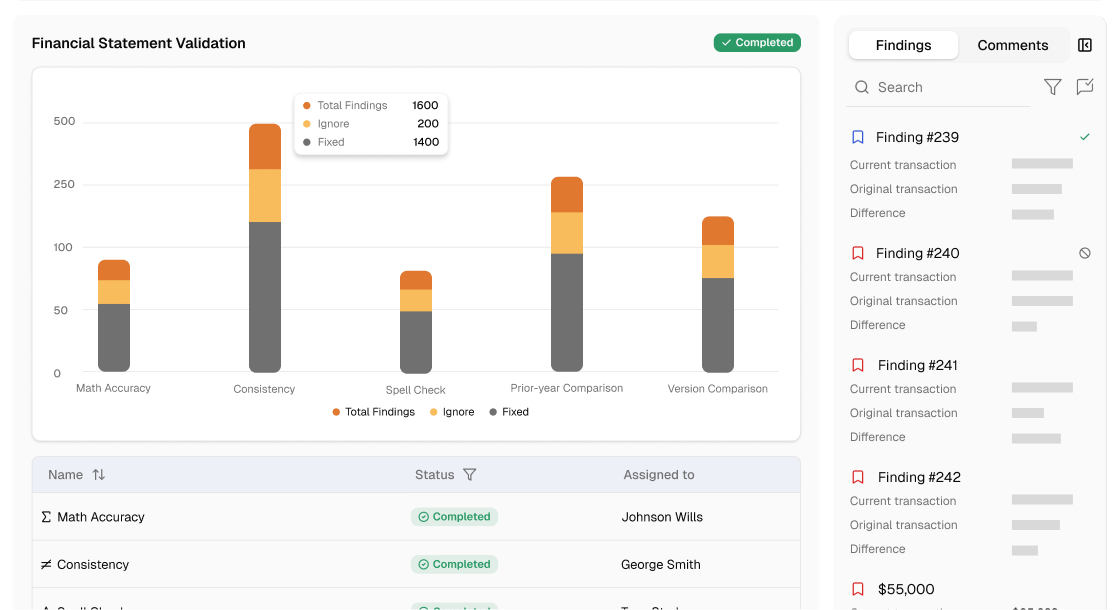Open the filter icon in the Findings panel
Viewport: 1120px width, 610px height.
pyautogui.click(x=1052, y=87)
